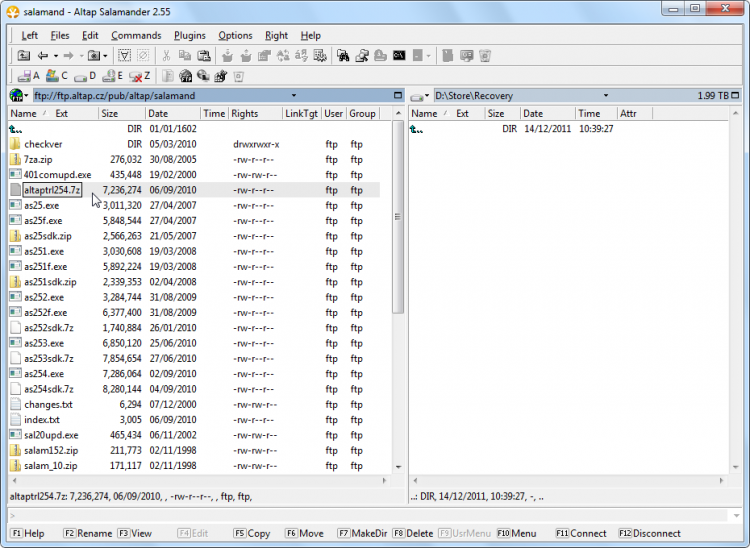Go to parent directory toolbar icon
The width and height of the screenshot is (750, 548).
click(23, 56)
